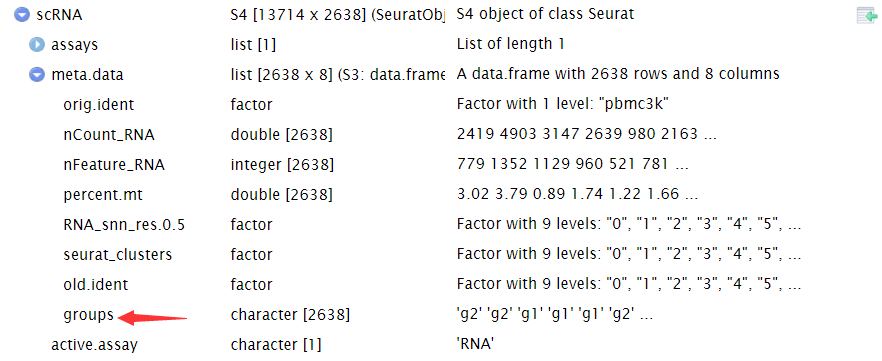The width and height of the screenshot is (882, 361).
Task: Select the percent.mt entry
Action: click(x=441, y=195)
